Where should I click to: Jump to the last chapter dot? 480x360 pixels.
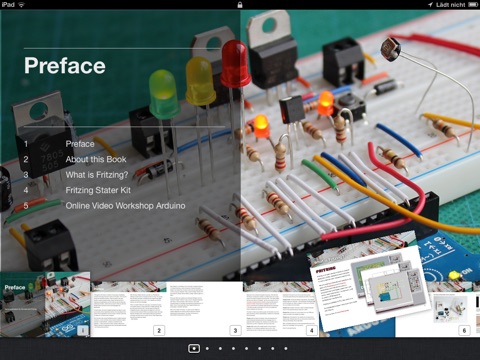pos(286,348)
